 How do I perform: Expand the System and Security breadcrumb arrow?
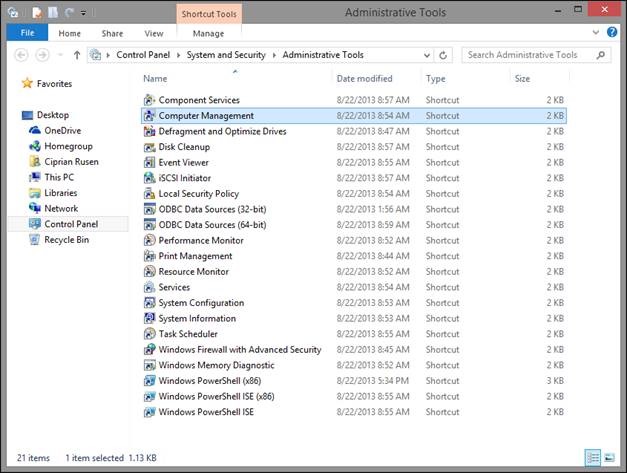coord(274,55)
